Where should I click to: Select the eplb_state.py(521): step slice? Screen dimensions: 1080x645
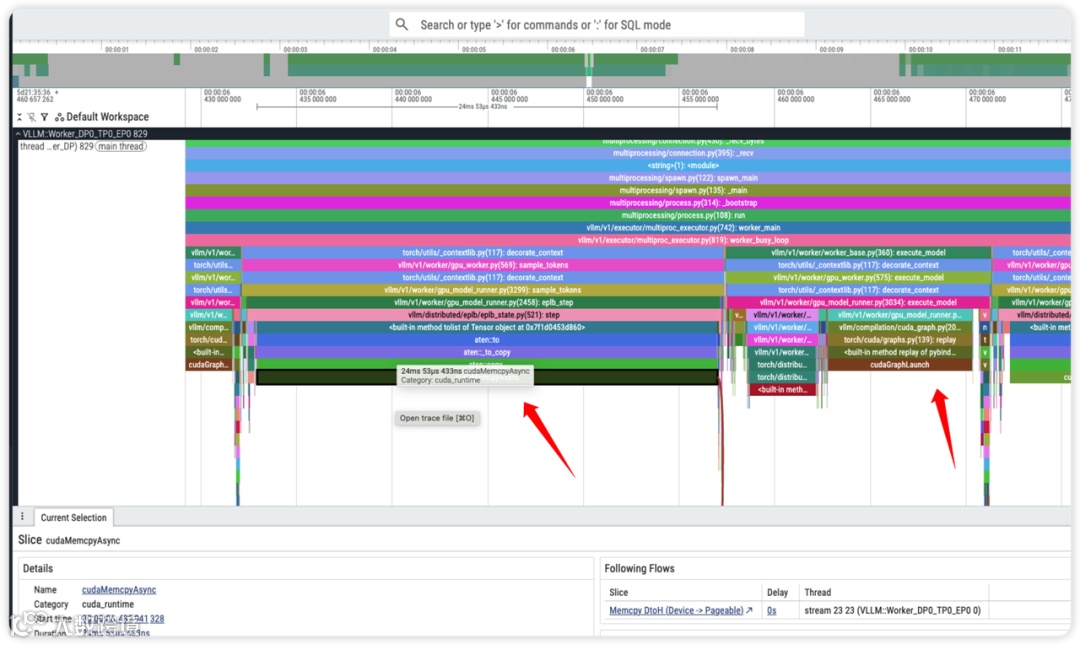[x=484, y=315]
